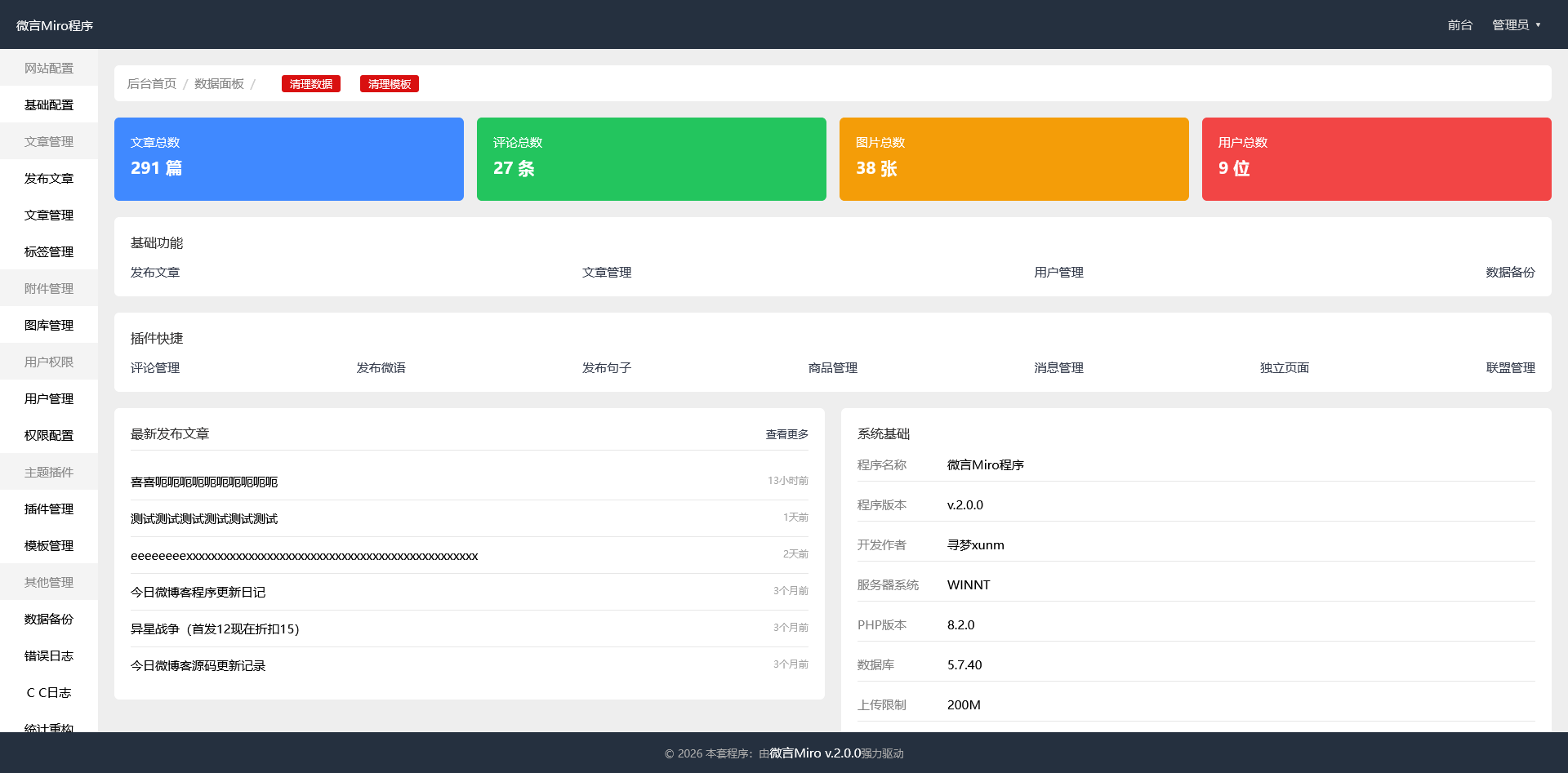Select developer name 寻梦xunm
Viewport: 1568px width, 773px height.
click(976, 544)
